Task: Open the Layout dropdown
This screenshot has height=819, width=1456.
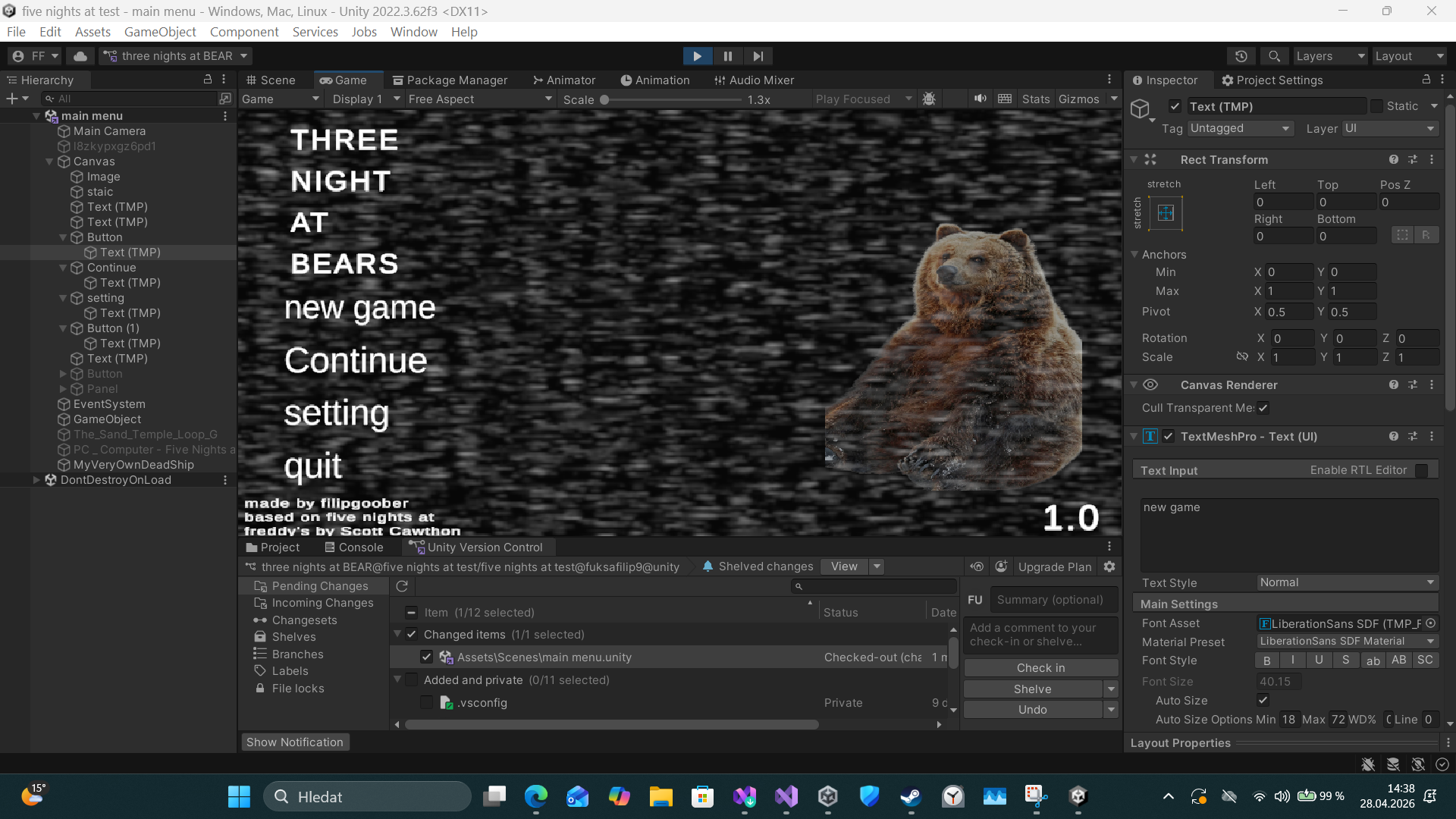Action: pos(1410,56)
